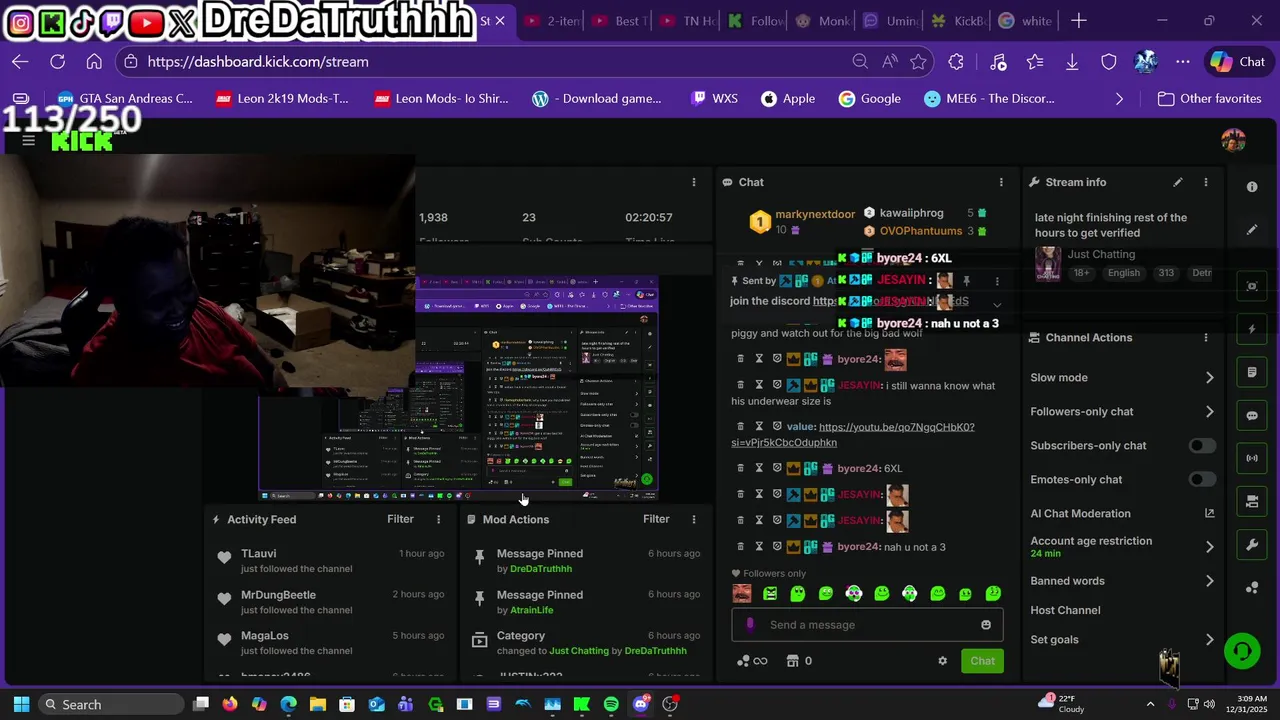Open GTA San Andreas bookmark
The height and width of the screenshot is (720, 1280).
coord(125,99)
